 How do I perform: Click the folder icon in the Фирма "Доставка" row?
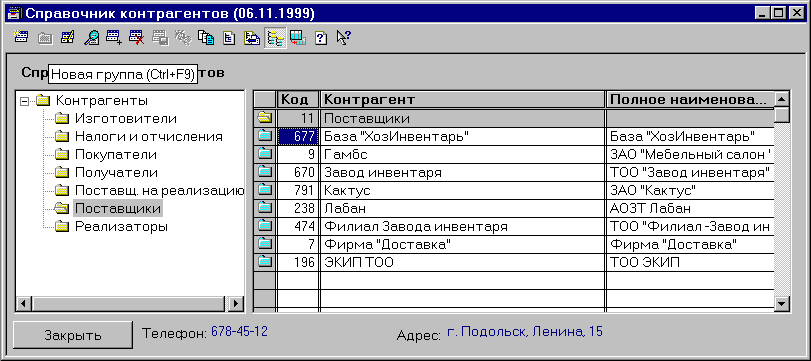click(x=265, y=244)
